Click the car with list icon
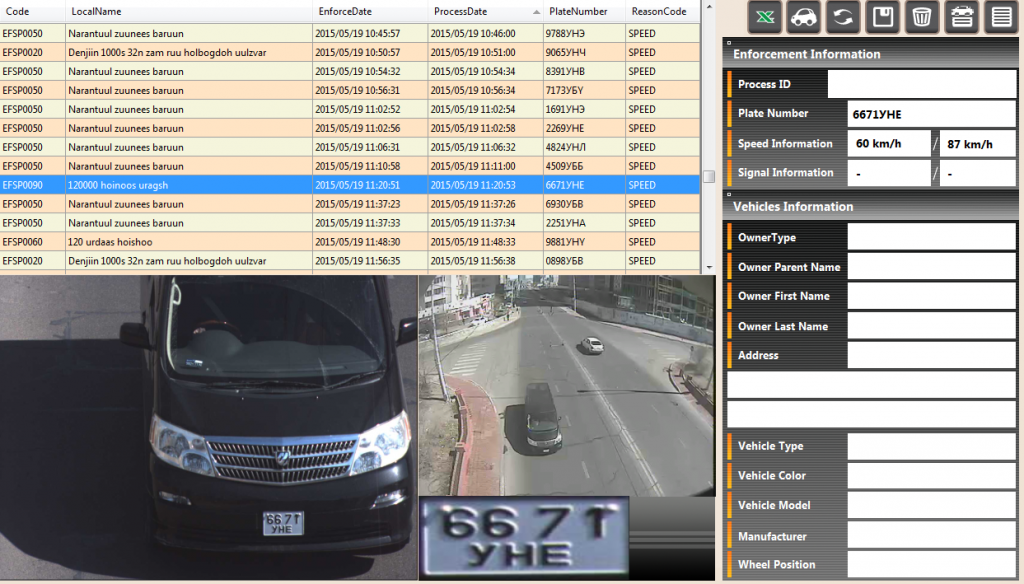This screenshot has width=1024, height=584. (961, 17)
